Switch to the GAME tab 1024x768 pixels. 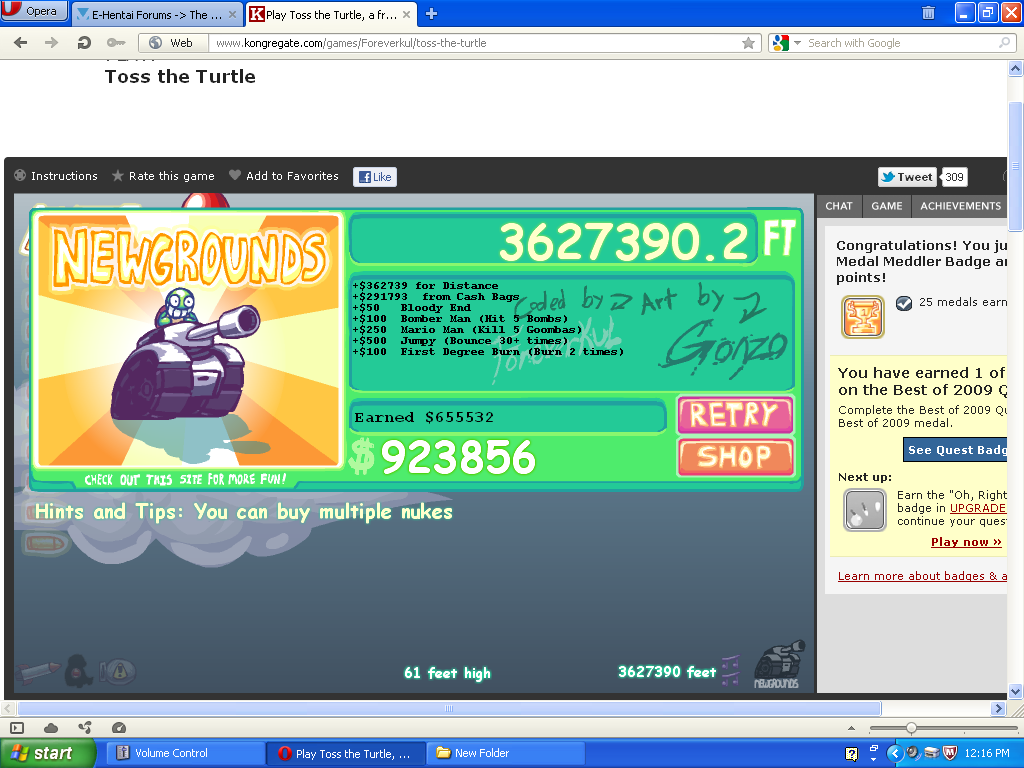pyautogui.click(x=886, y=206)
